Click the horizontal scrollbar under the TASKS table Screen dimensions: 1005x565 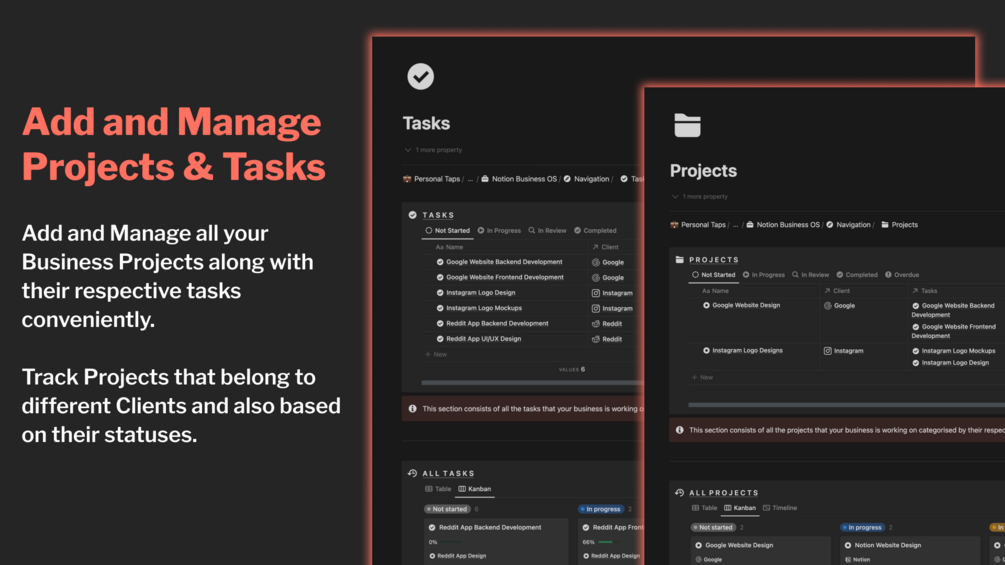point(532,382)
